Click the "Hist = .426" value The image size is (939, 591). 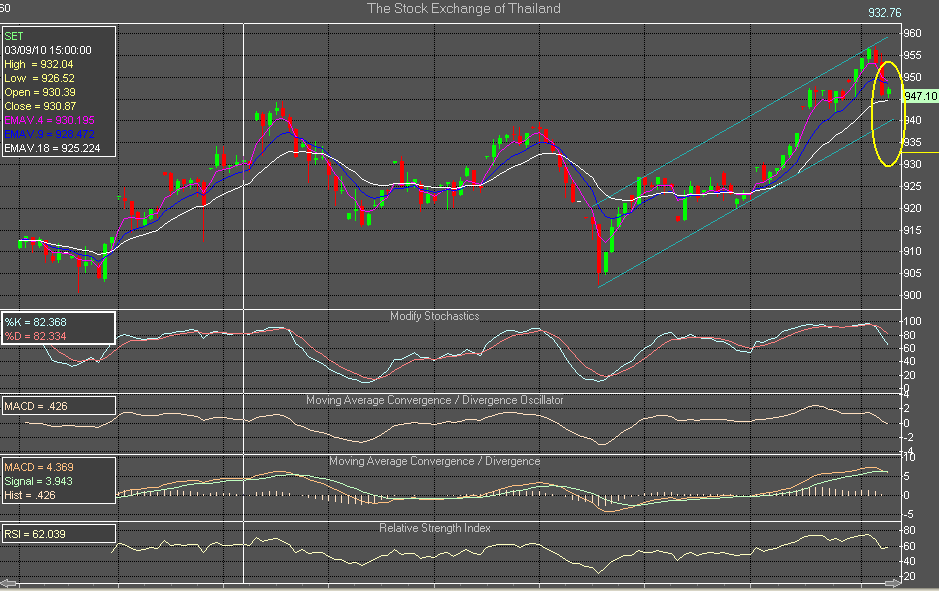coord(30,495)
